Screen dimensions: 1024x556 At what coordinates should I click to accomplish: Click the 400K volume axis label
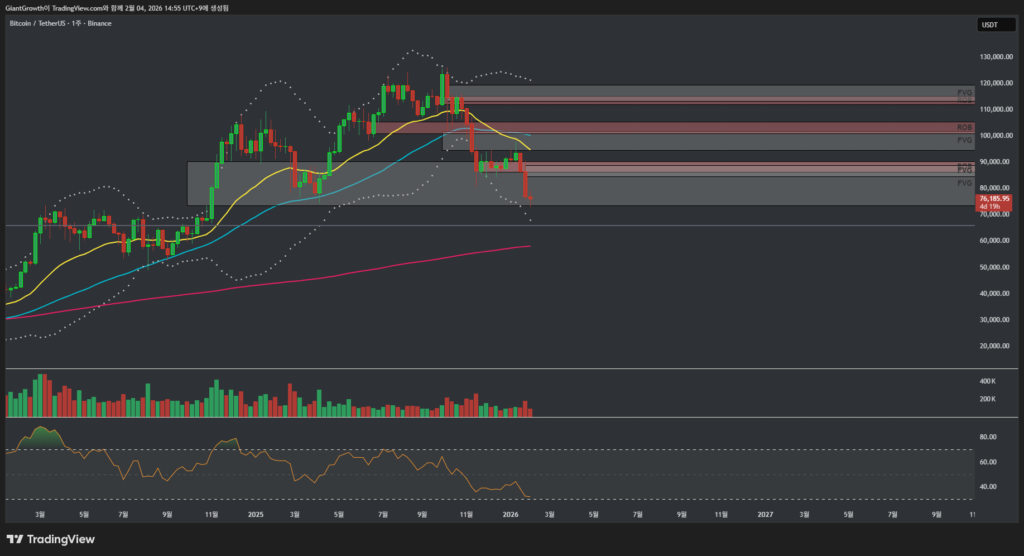coord(986,381)
